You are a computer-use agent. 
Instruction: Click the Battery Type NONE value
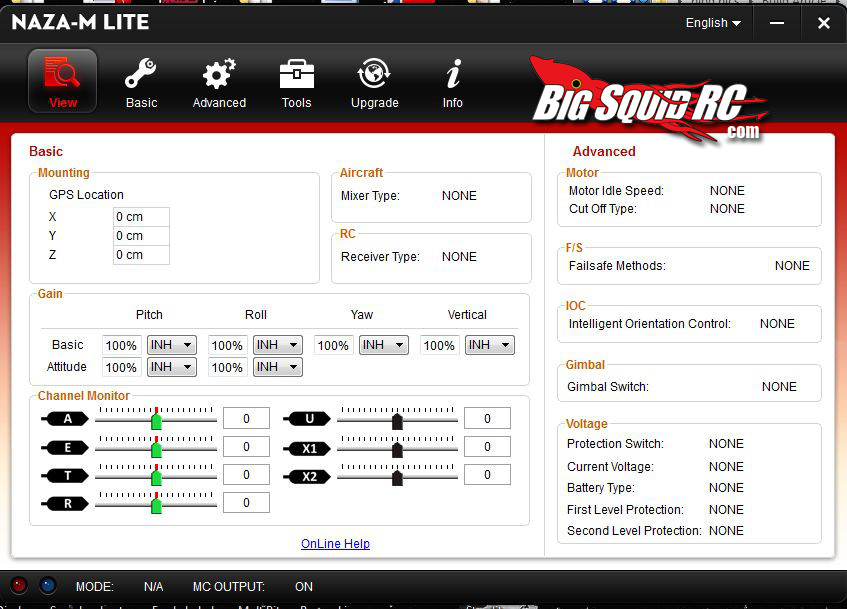[726, 487]
